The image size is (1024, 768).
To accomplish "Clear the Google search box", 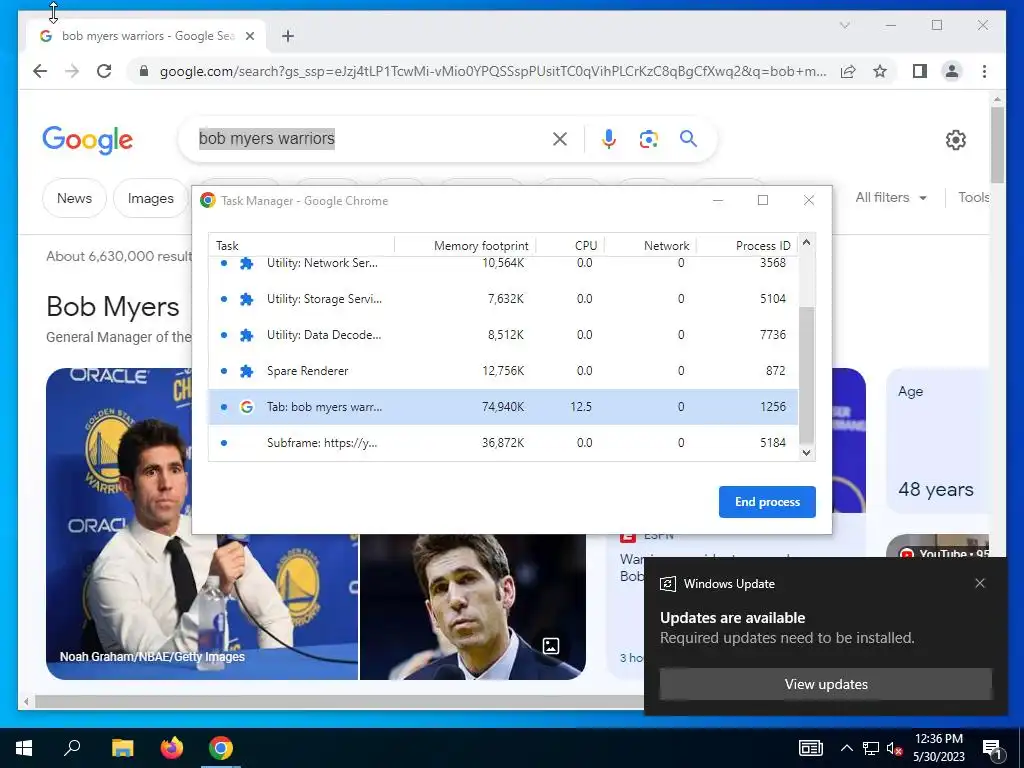I will pos(560,138).
